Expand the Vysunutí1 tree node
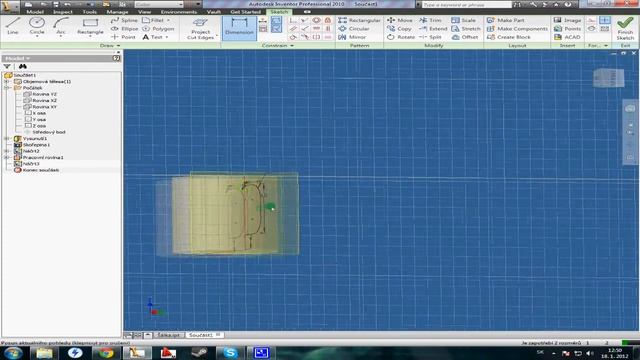Image resolution: width=640 pixels, height=360 pixels. pyautogui.click(x=7, y=138)
